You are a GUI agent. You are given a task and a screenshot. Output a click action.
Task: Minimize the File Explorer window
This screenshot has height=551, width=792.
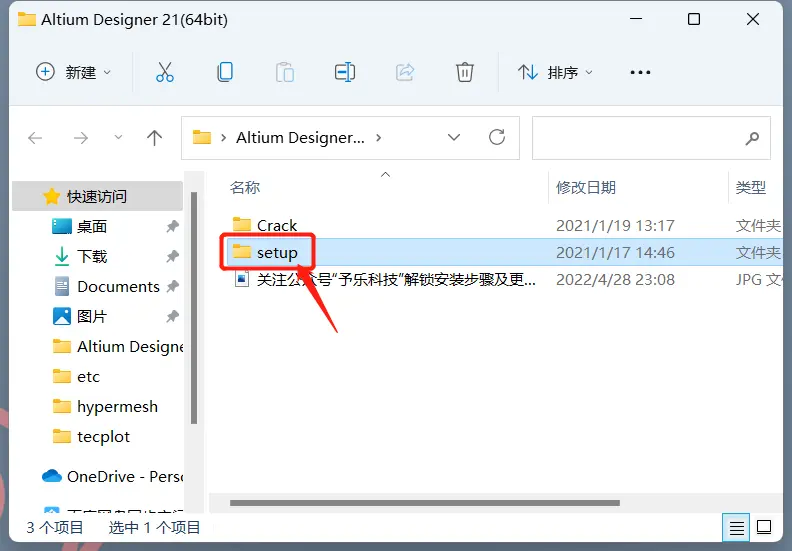(x=636, y=20)
